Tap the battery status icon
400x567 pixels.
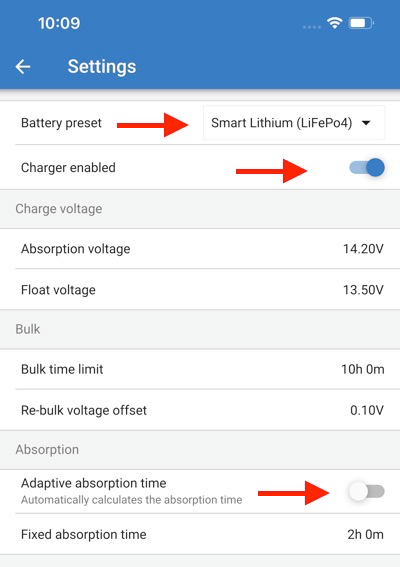(x=361, y=23)
